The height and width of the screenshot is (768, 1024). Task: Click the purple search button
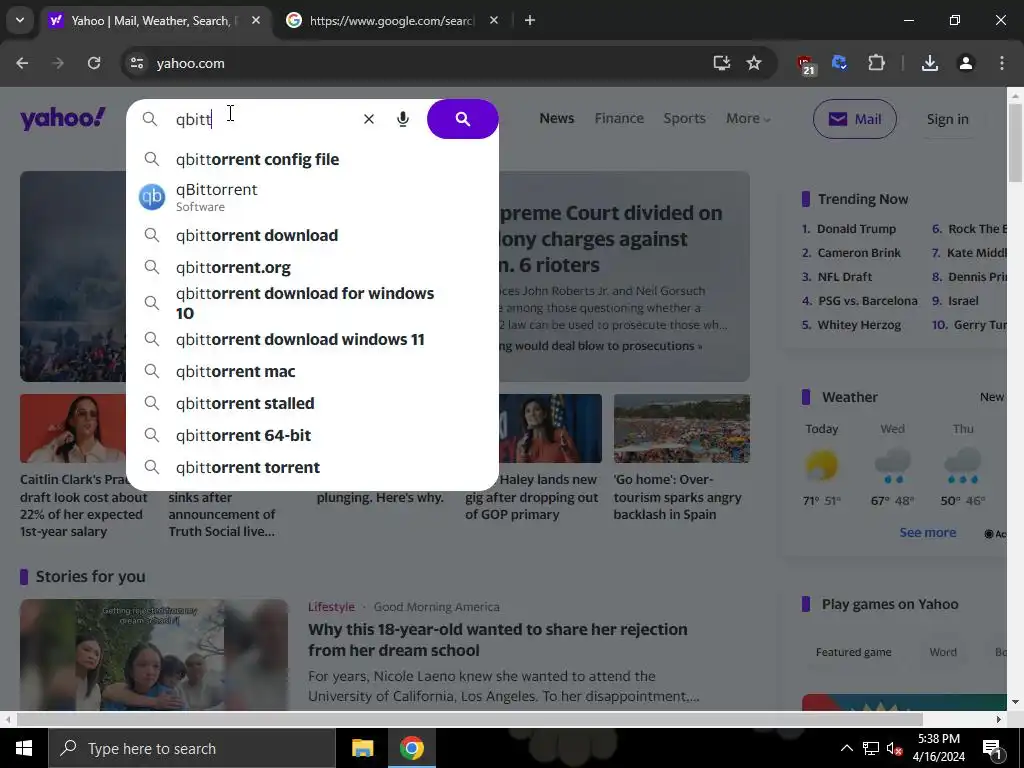tap(462, 119)
